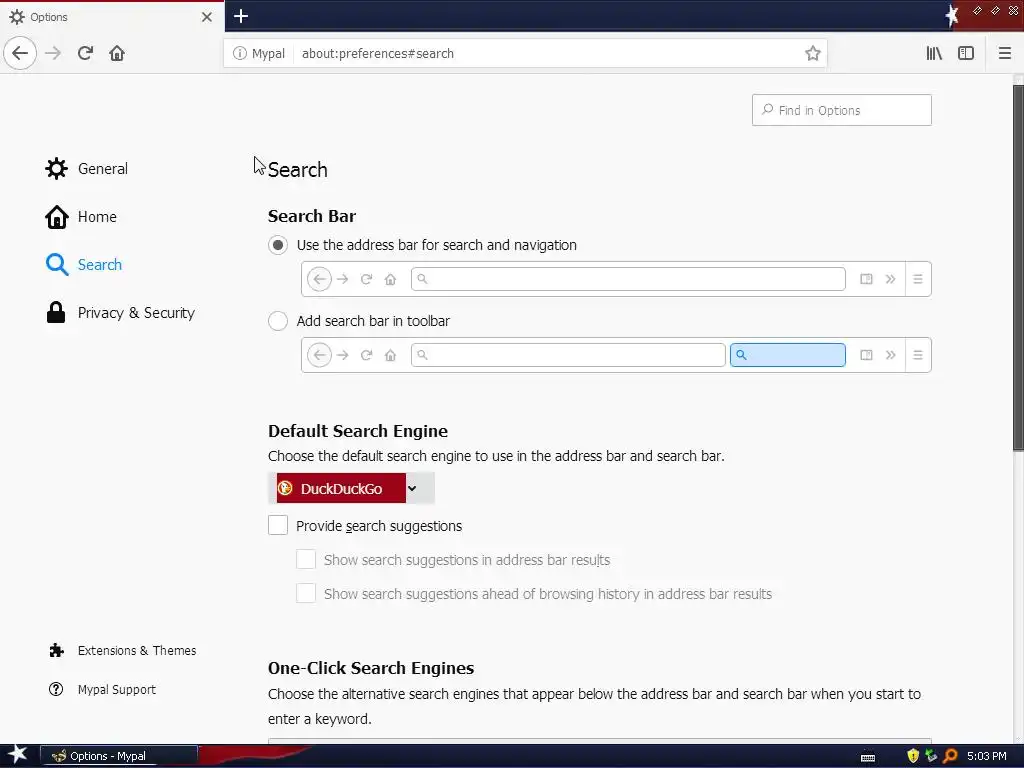Click the forward arrow navigation button
Image resolution: width=1024 pixels, height=768 pixels.
click(x=53, y=53)
